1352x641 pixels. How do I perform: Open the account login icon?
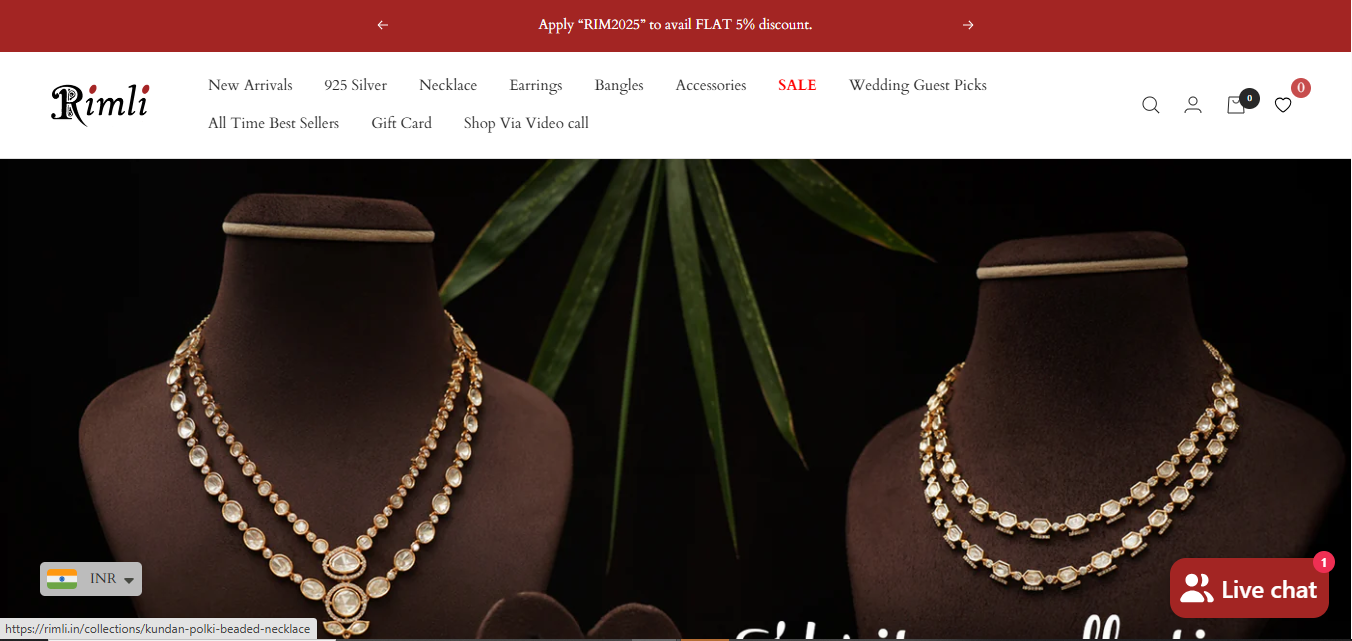click(x=1193, y=105)
